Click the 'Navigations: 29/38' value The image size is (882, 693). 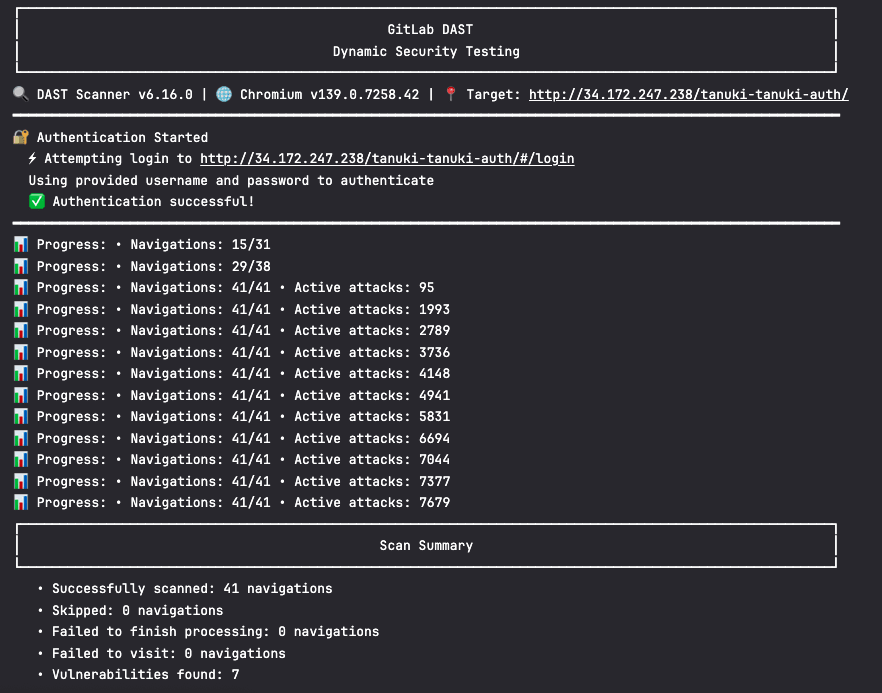[200, 266]
